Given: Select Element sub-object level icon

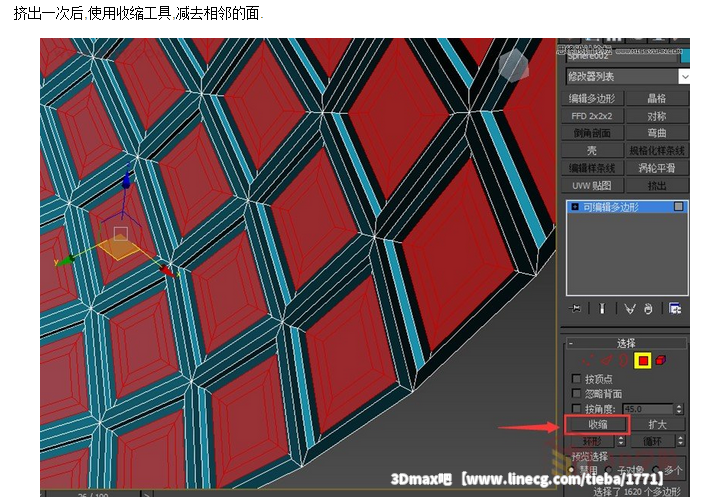Looking at the screenshot, I should coord(661,360).
